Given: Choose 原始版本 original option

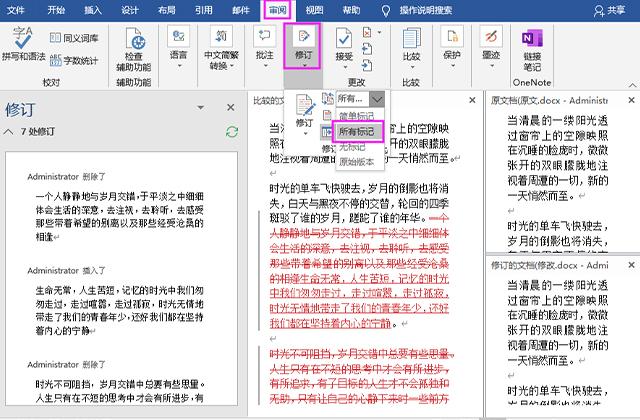Looking at the screenshot, I should coord(357,162).
